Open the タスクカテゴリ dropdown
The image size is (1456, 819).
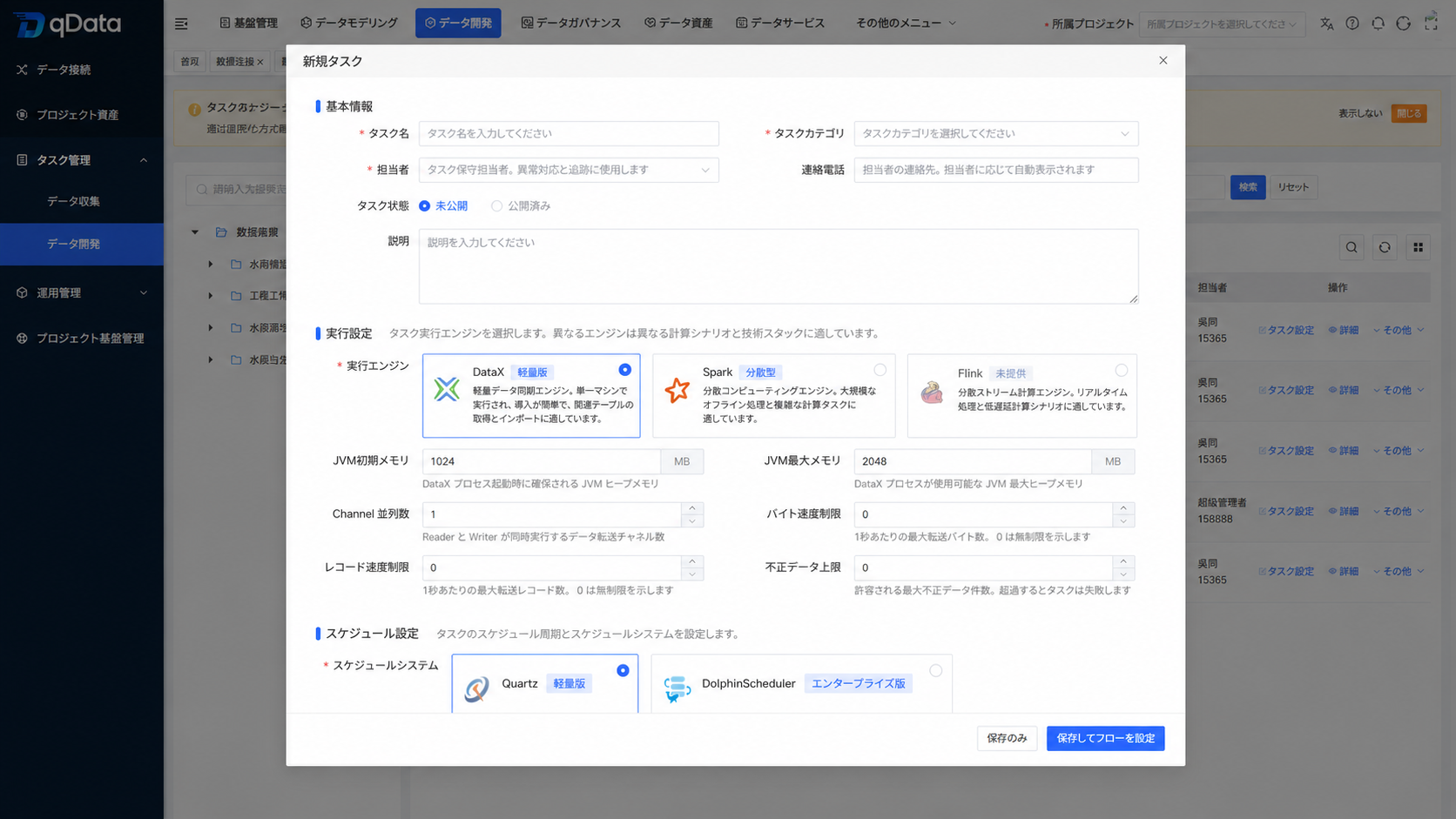click(x=996, y=133)
